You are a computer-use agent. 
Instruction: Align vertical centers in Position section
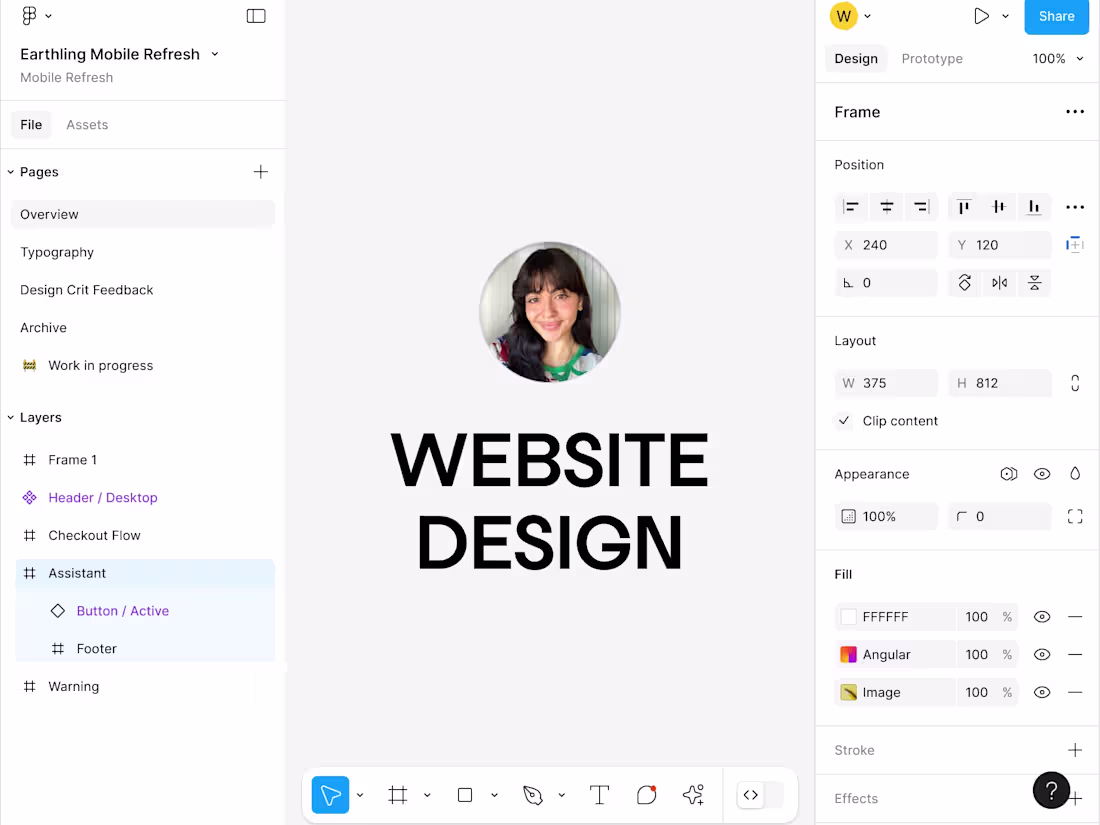[999, 206]
